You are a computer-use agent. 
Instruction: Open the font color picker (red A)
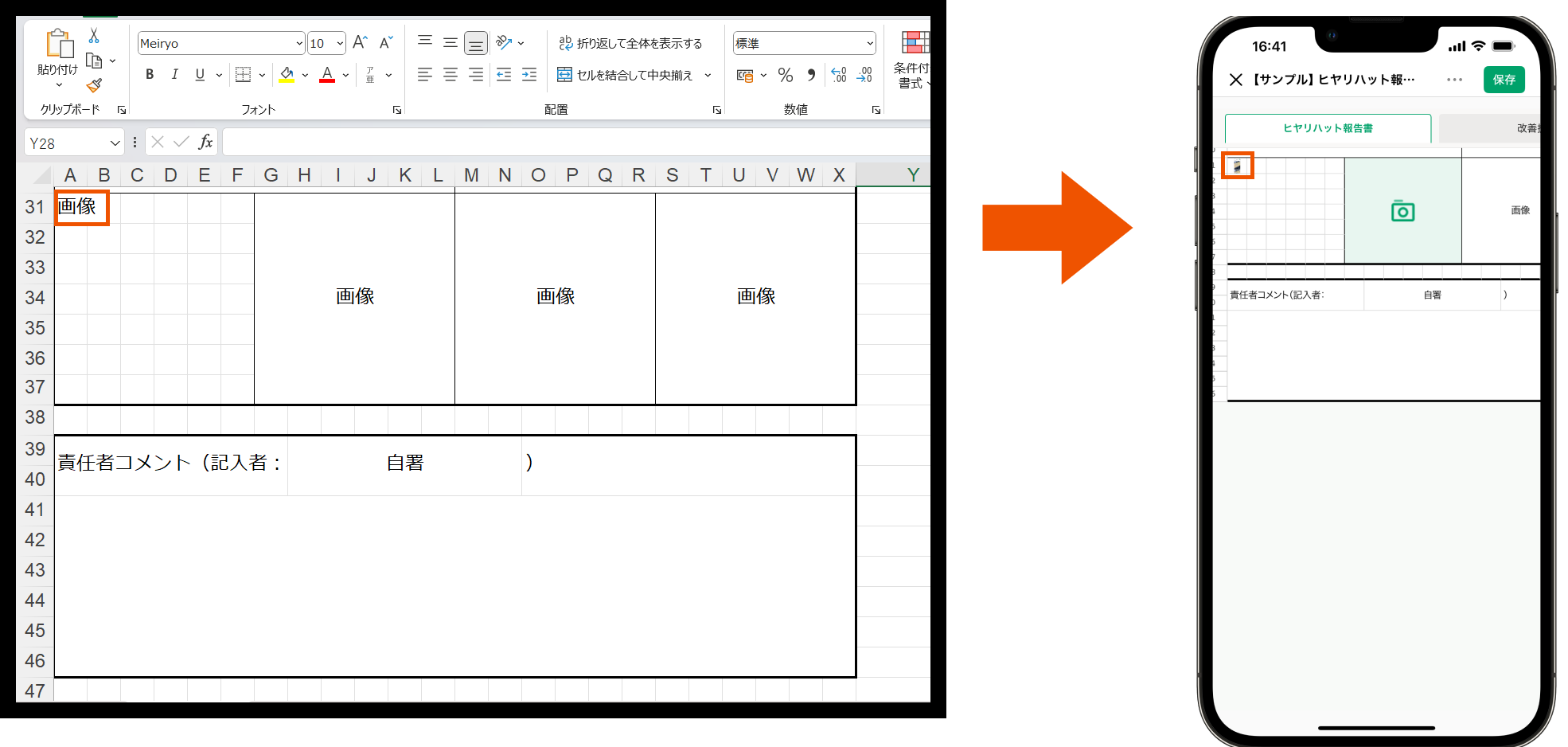coord(326,75)
